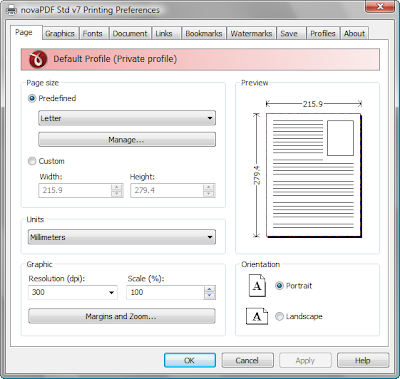The height and width of the screenshot is (379, 400).
Task: Decrease the custom Width value
Action: click(117, 194)
